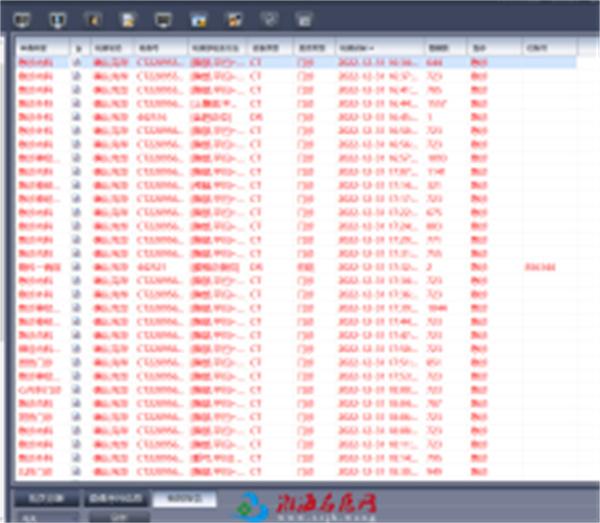The height and width of the screenshot is (523, 600).
Task: Click the wide monitor icon in the toolbar center
Action: pyautogui.click(x=163, y=19)
